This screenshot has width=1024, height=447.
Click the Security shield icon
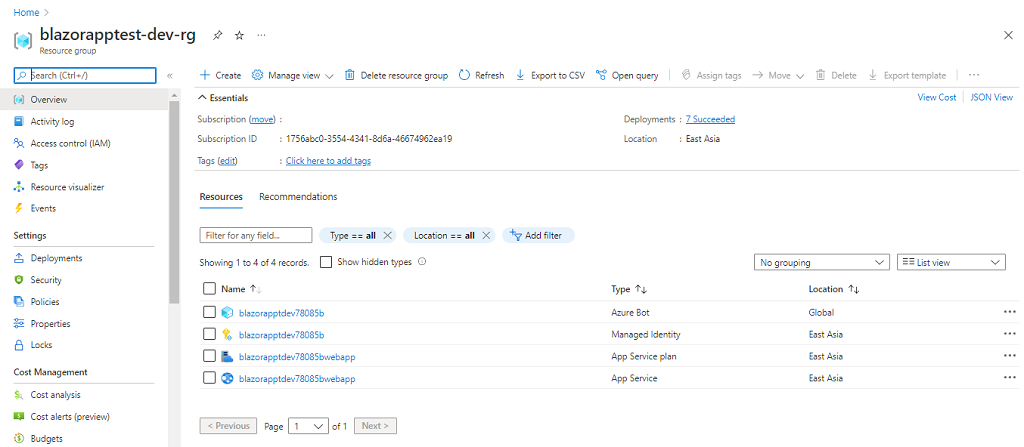click(x=19, y=280)
